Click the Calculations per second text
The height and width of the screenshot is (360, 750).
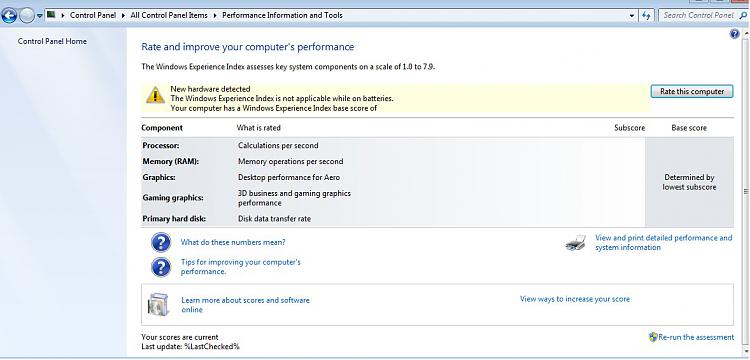pos(278,145)
